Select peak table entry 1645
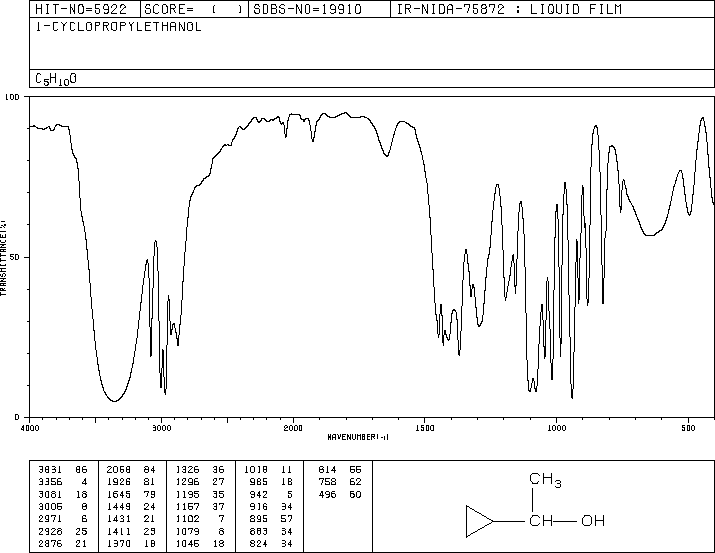The image size is (715, 553). coord(131,494)
